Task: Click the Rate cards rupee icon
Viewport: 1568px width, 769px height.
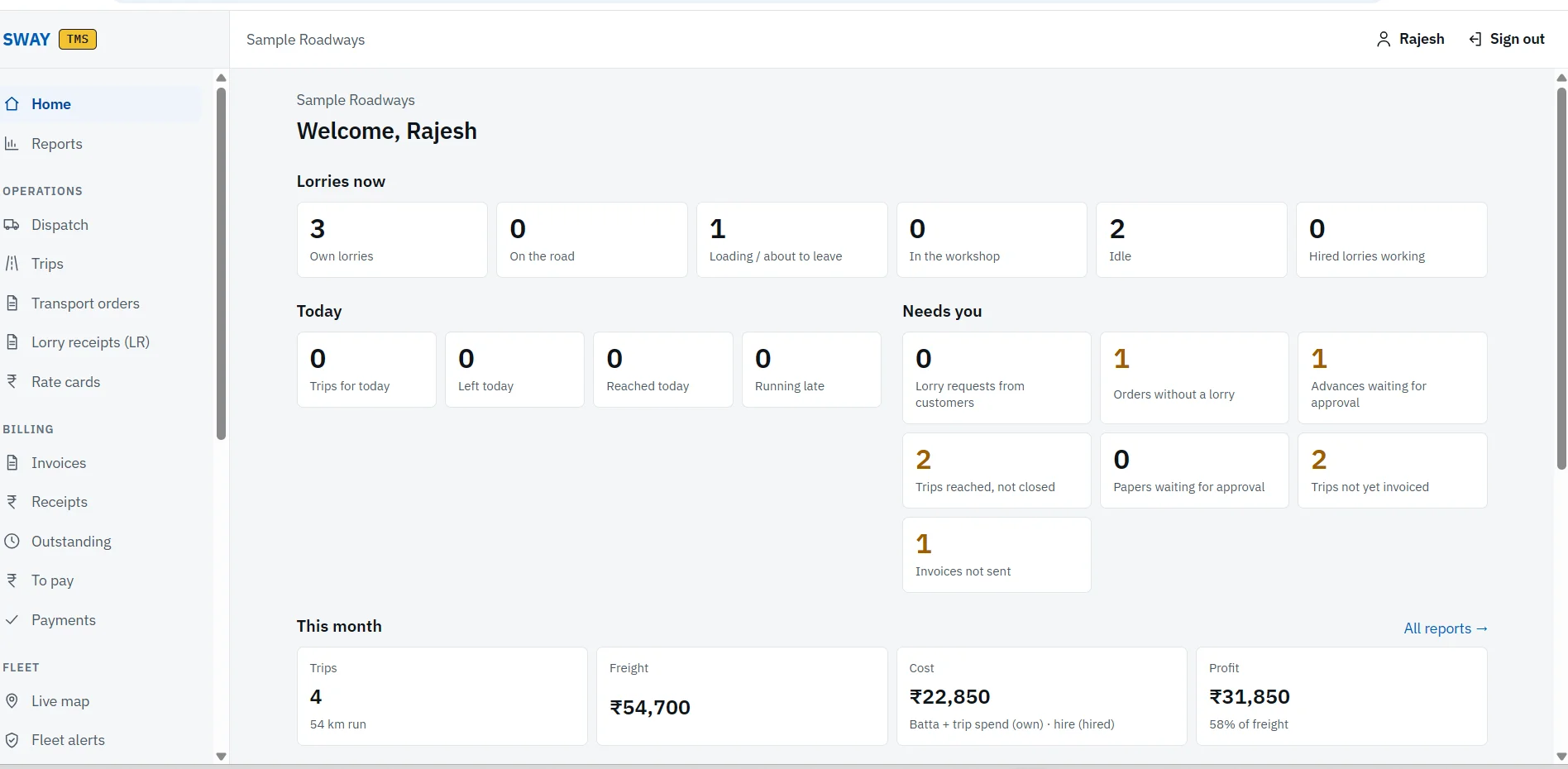Action: (12, 382)
